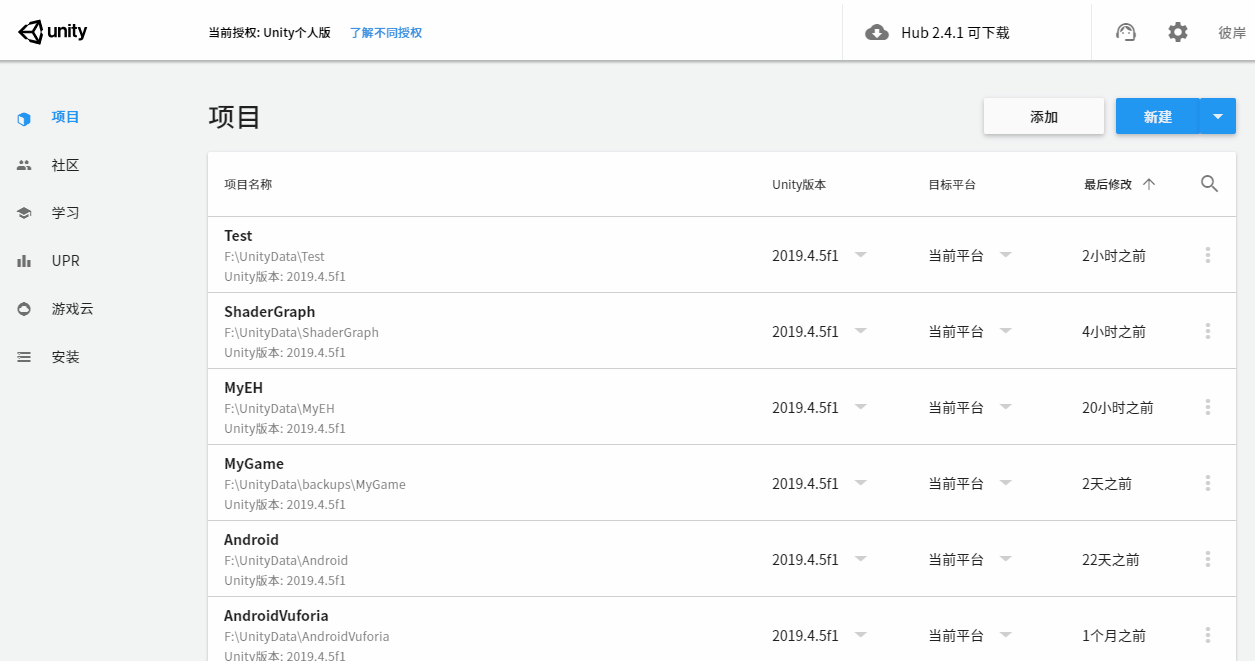Click the Hub 2.4.1 download cloud icon
This screenshot has width=1255, height=661.
877,32
